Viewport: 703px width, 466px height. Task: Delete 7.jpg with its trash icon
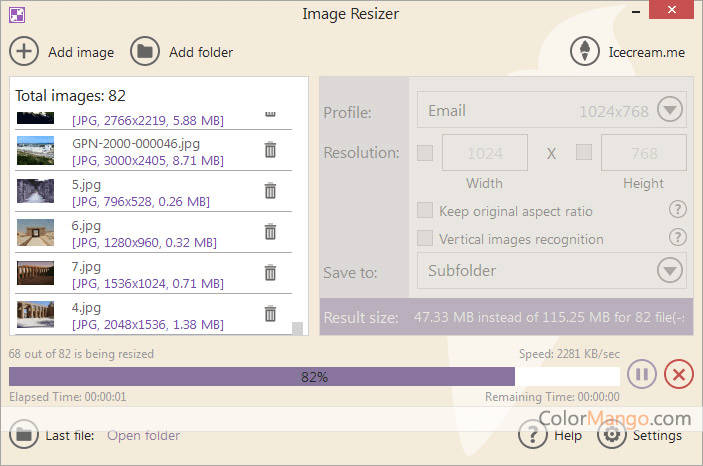pyautogui.click(x=270, y=272)
